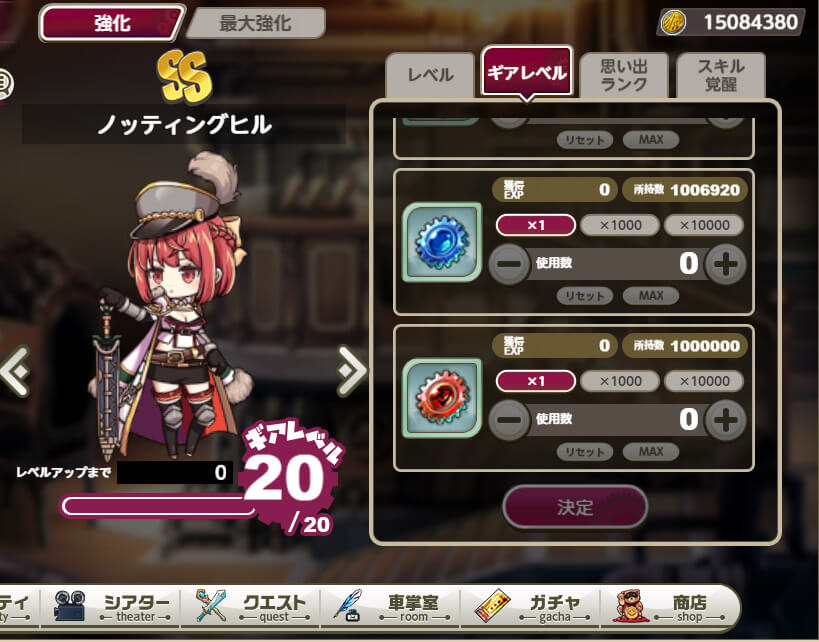Switch to the レベル tab
819x642 pixels.
[430, 75]
